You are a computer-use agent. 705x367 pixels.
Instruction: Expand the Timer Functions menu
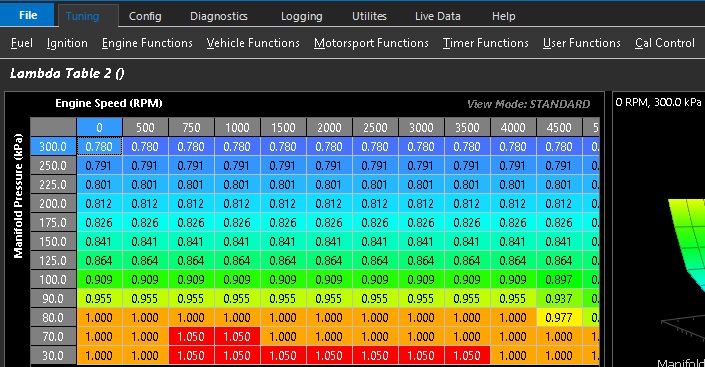(486, 43)
